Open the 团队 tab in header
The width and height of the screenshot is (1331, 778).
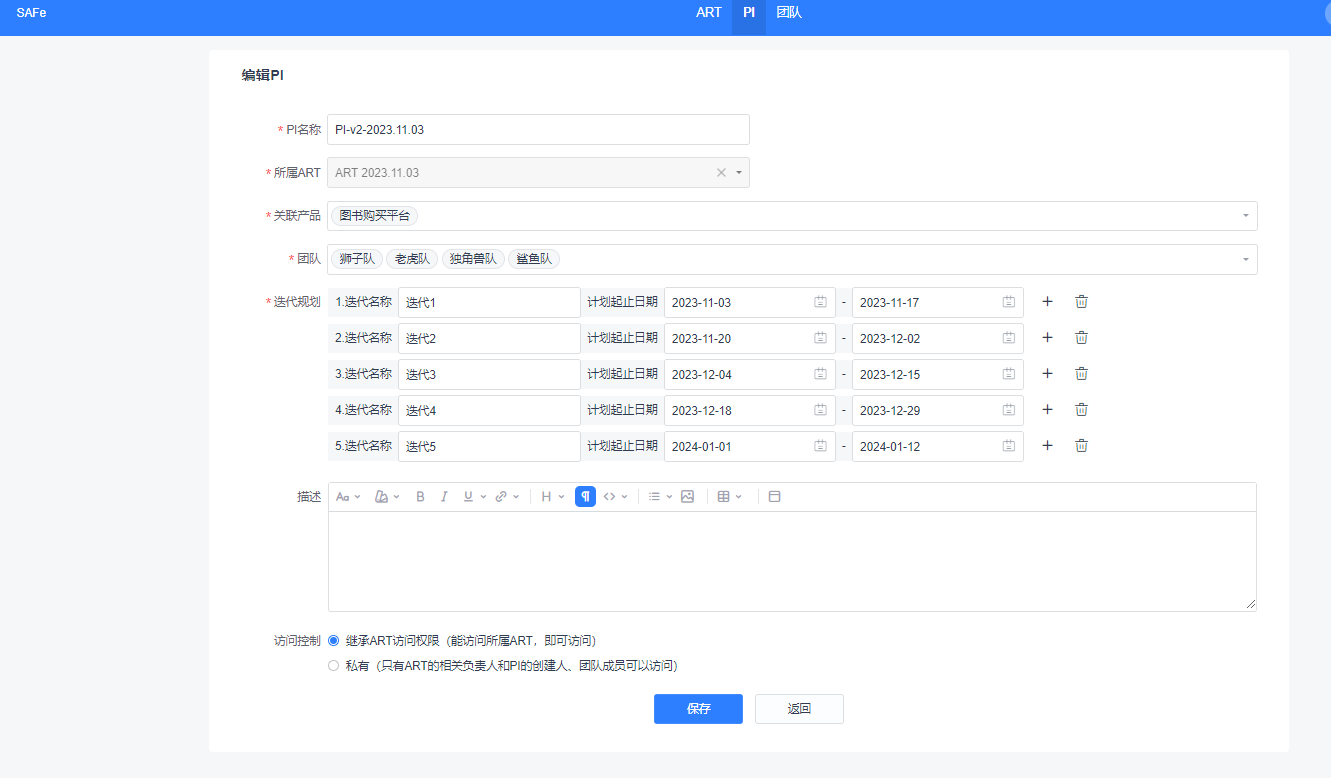pyautogui.click(x=789, y=13)
